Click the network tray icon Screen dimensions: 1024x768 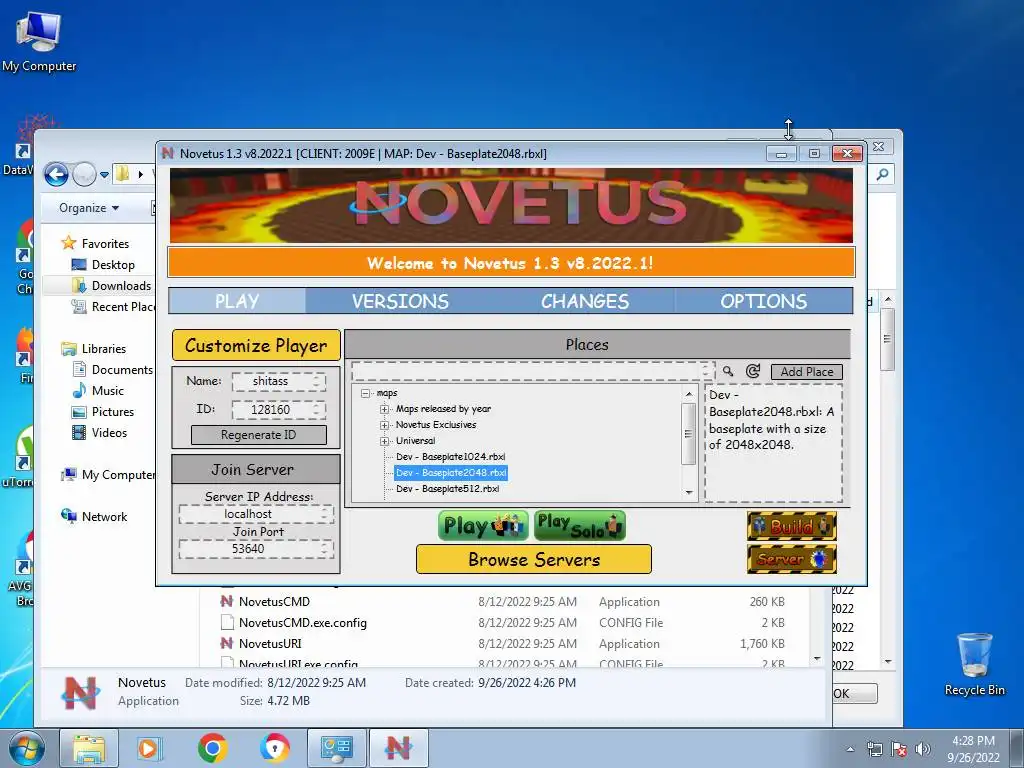pyautogui.click(x=874, y=749)
